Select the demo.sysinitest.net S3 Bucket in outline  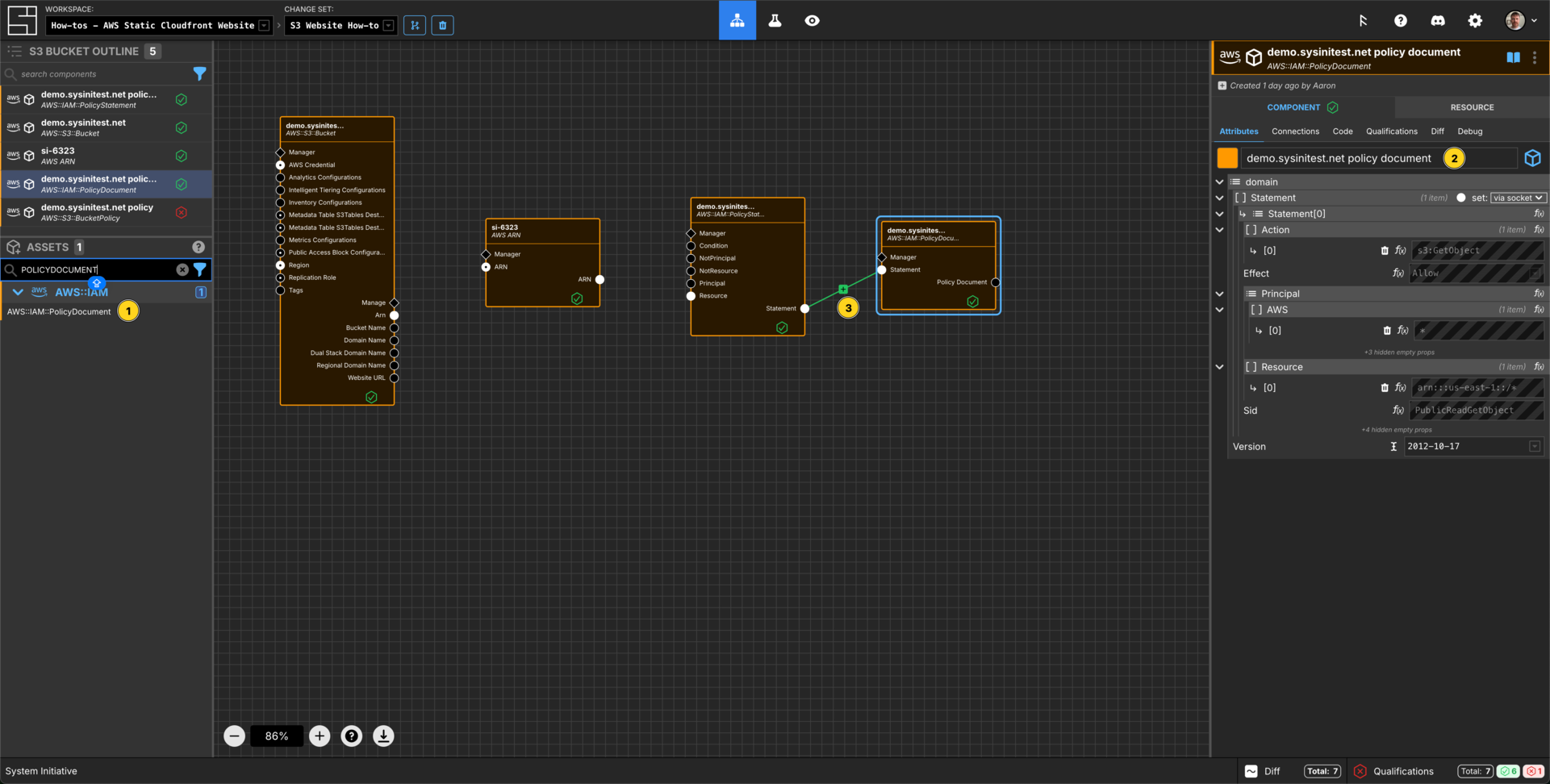pos(107,127)
